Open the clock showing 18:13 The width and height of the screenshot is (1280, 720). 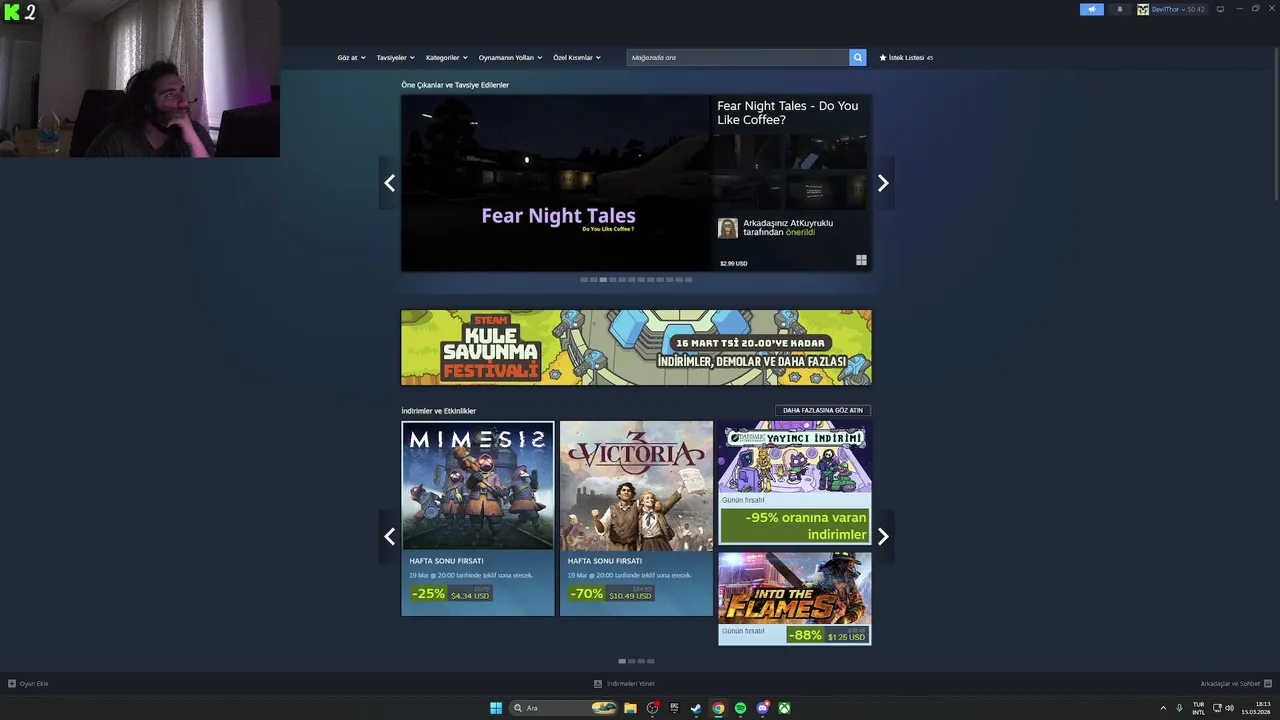(x=1256, y=708)
